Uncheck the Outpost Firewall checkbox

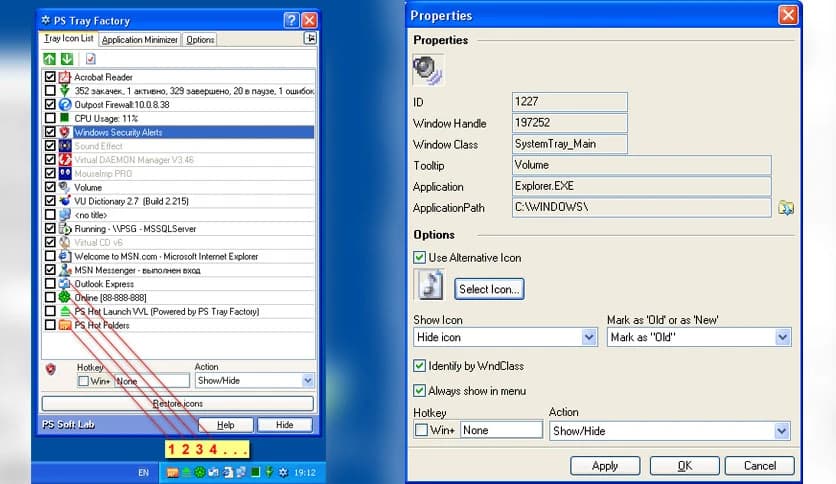click(x=50, y=104)
